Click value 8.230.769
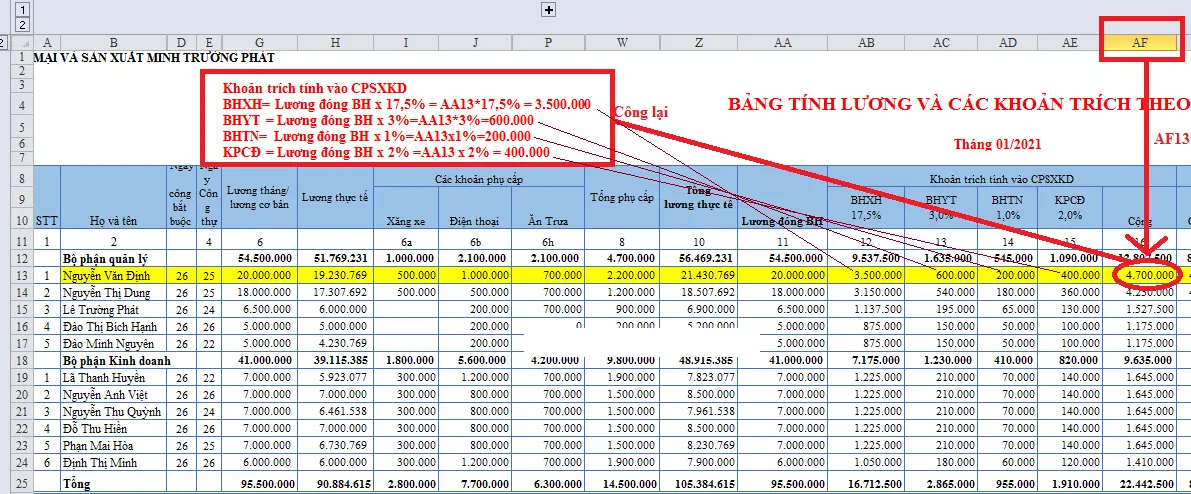Image resolution: width=1191 pixels, height=494 pixels. click(x=698, y=446)
